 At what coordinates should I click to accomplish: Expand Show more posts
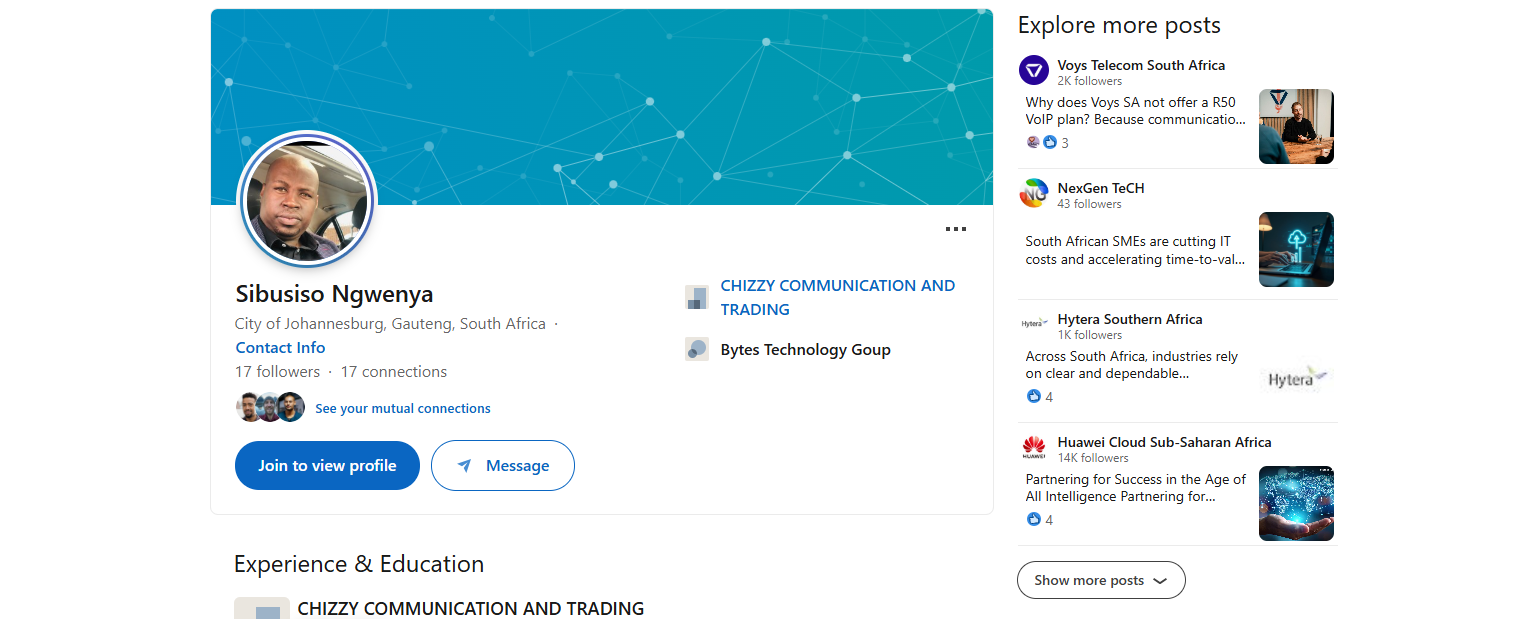(1101, 580)
